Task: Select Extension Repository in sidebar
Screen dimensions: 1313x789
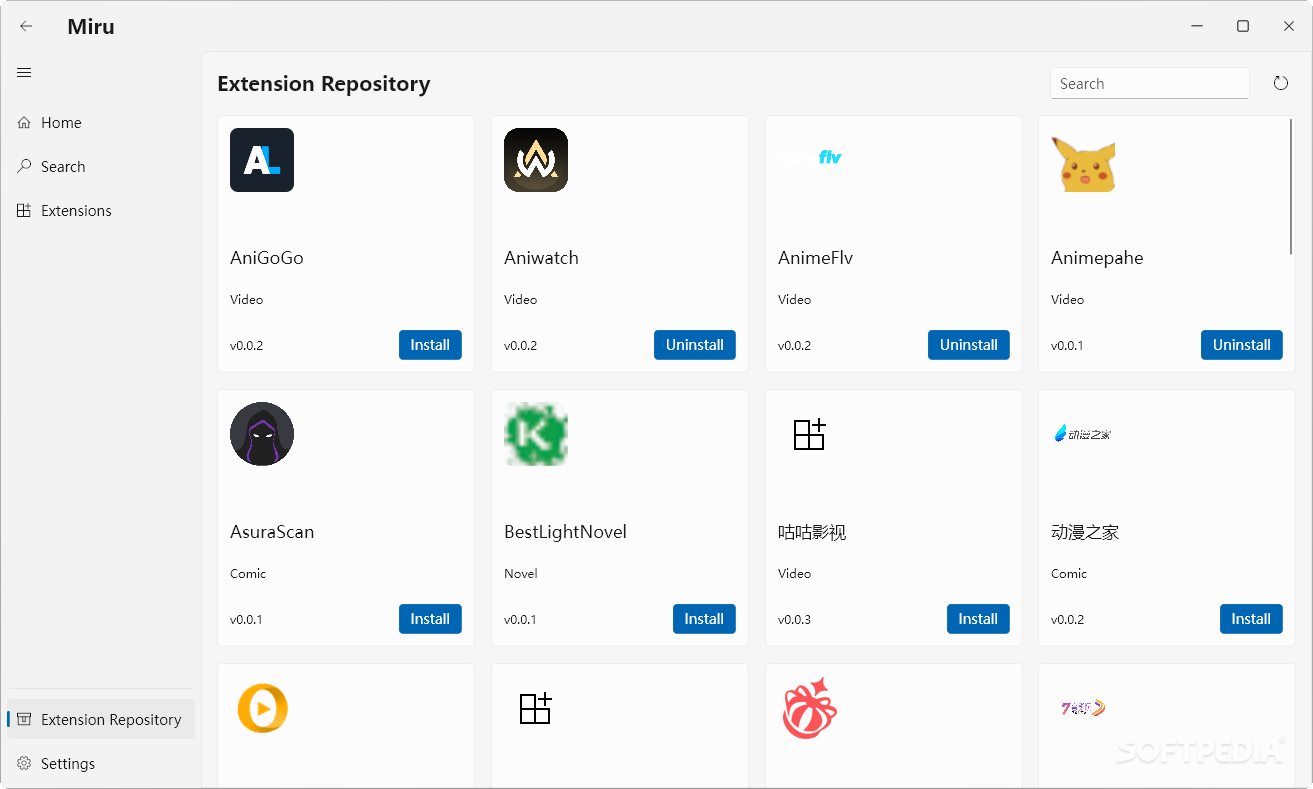Action: [101, 720]
